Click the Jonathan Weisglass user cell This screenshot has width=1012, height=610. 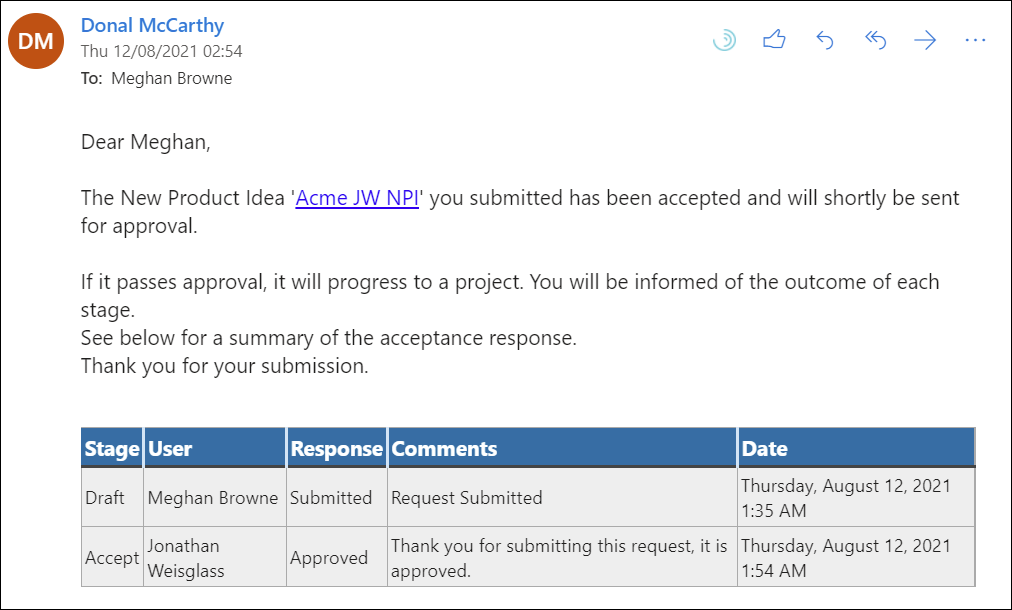(x=184, y=558)
